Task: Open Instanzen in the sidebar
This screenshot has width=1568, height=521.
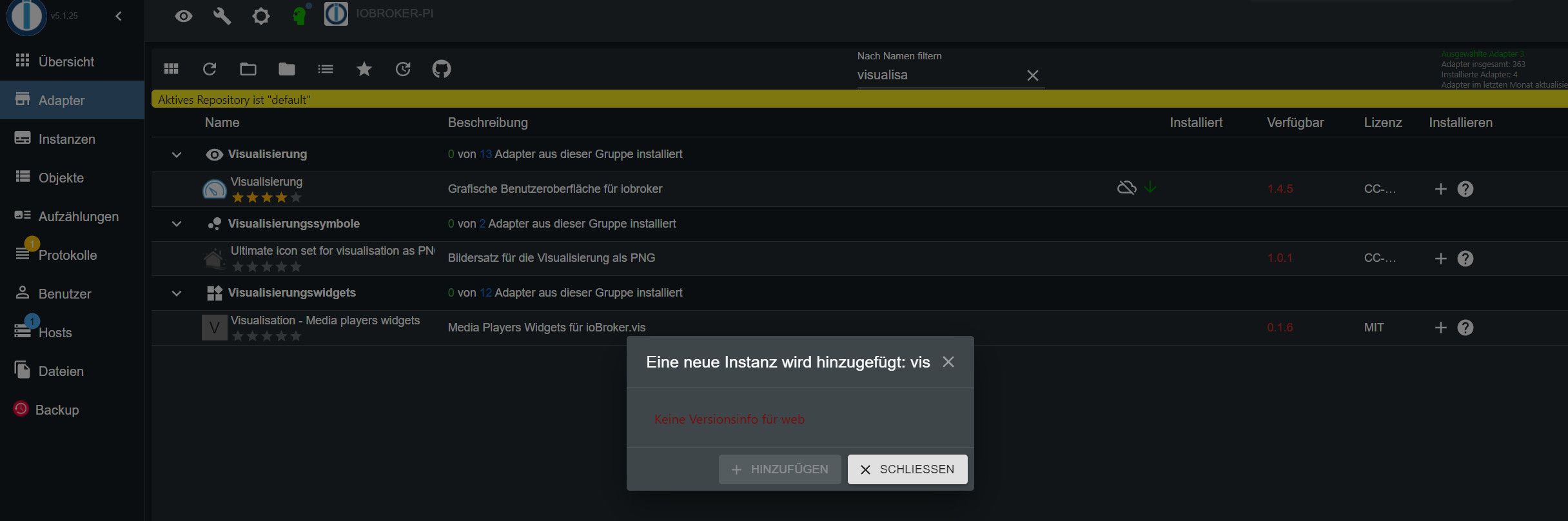Action: coord(66,139)
